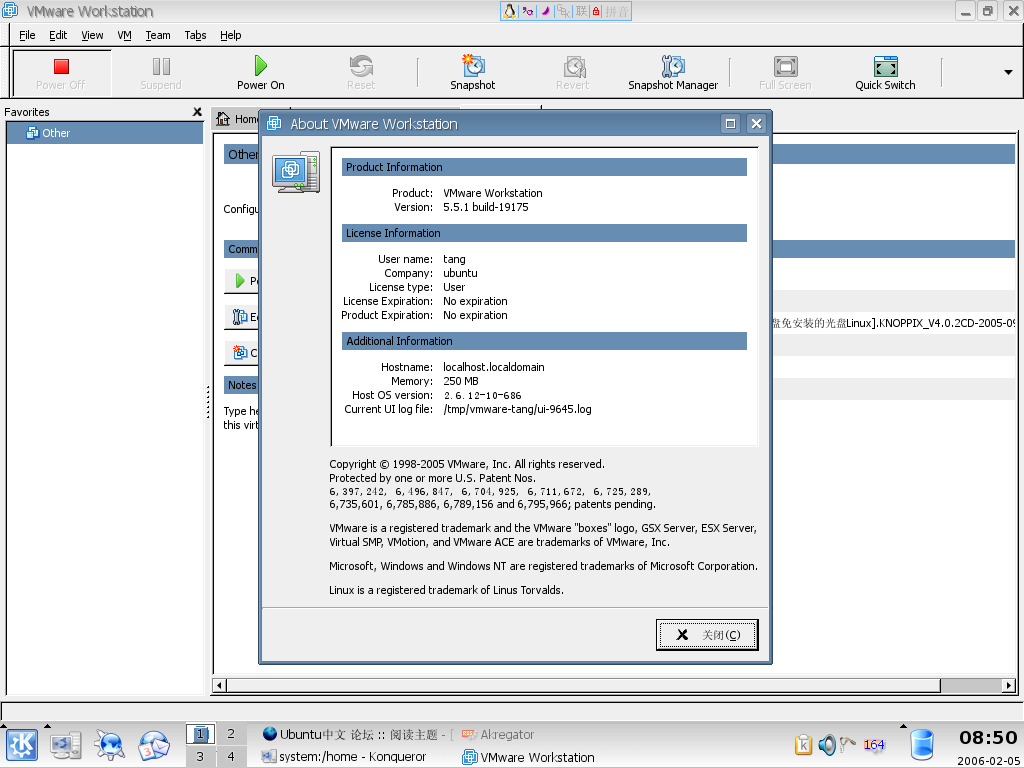This screenshot has width=1024, height=768.
Task: Open the Edit menu
Action: pyautogui.click(x=58, y=35)
